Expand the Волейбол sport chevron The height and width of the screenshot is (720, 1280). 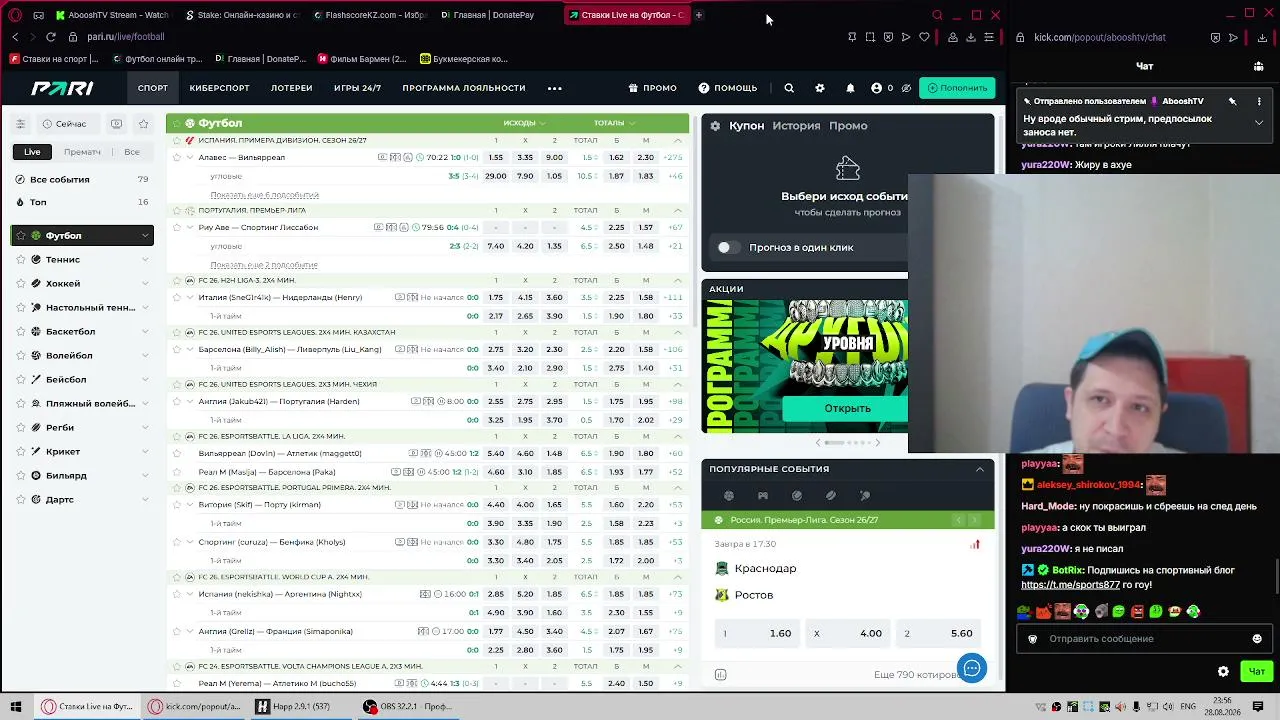(x=145, y=355)
